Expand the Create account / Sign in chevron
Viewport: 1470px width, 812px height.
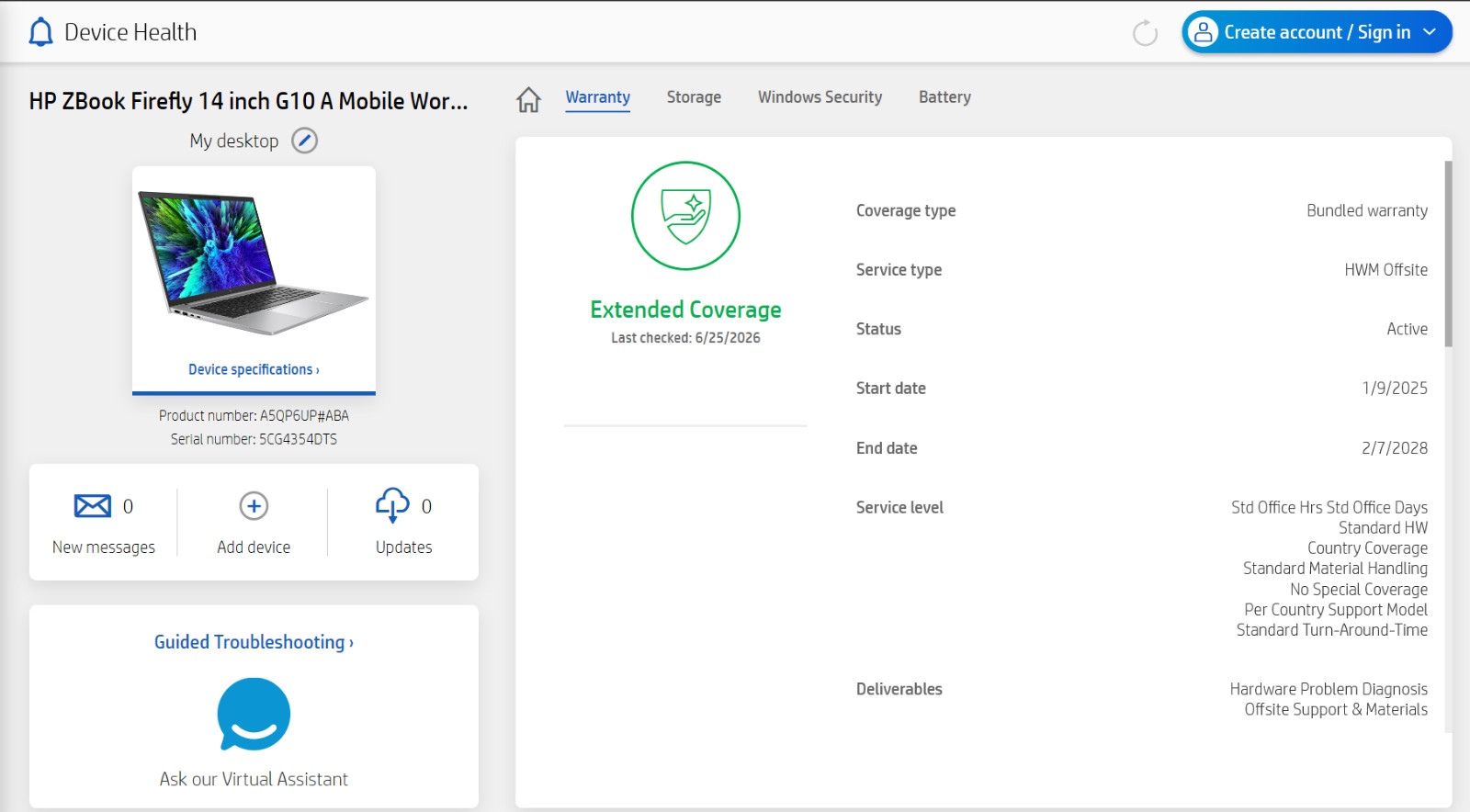pos(1430,32)
